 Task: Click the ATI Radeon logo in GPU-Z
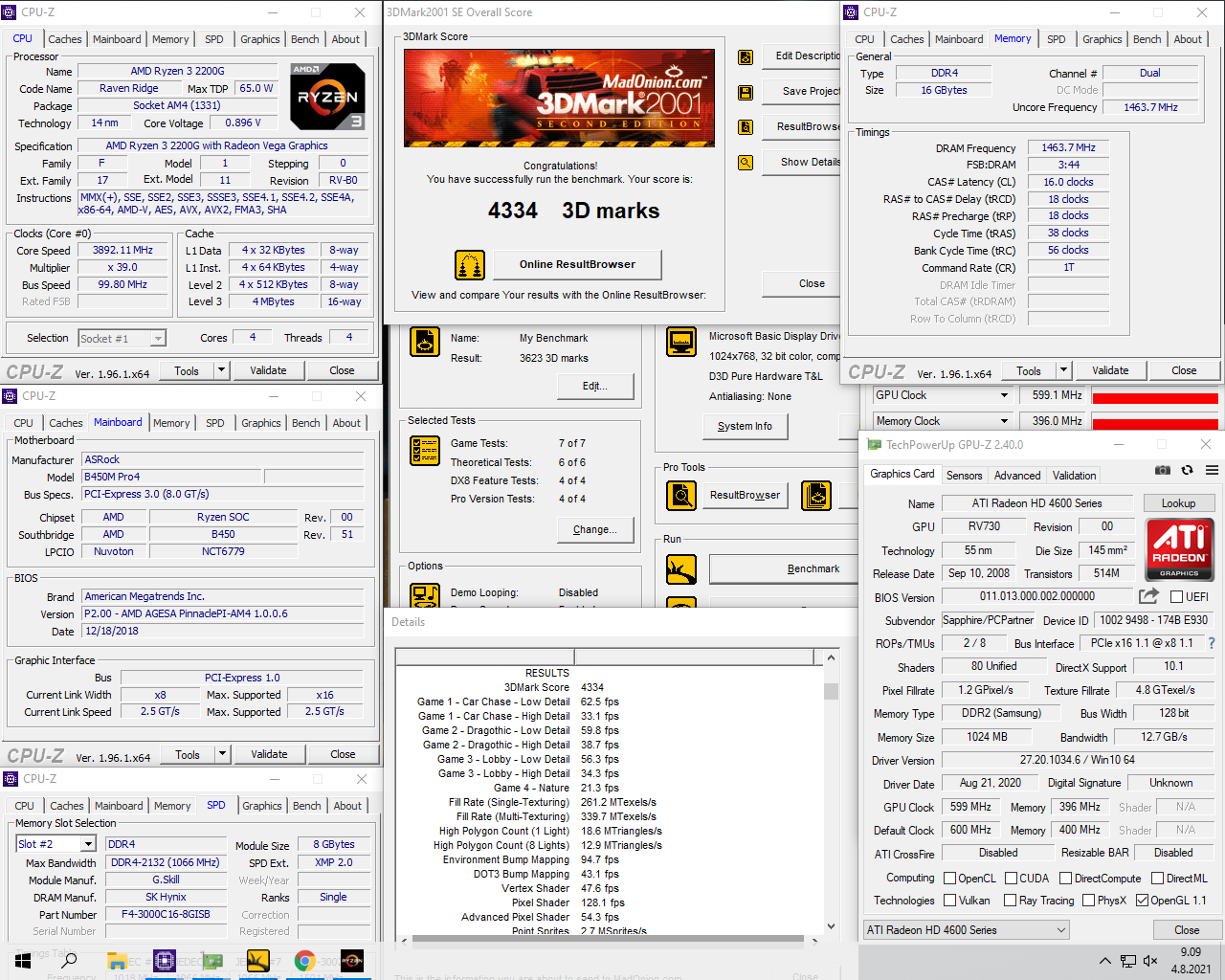click(x=1179, y=548)
